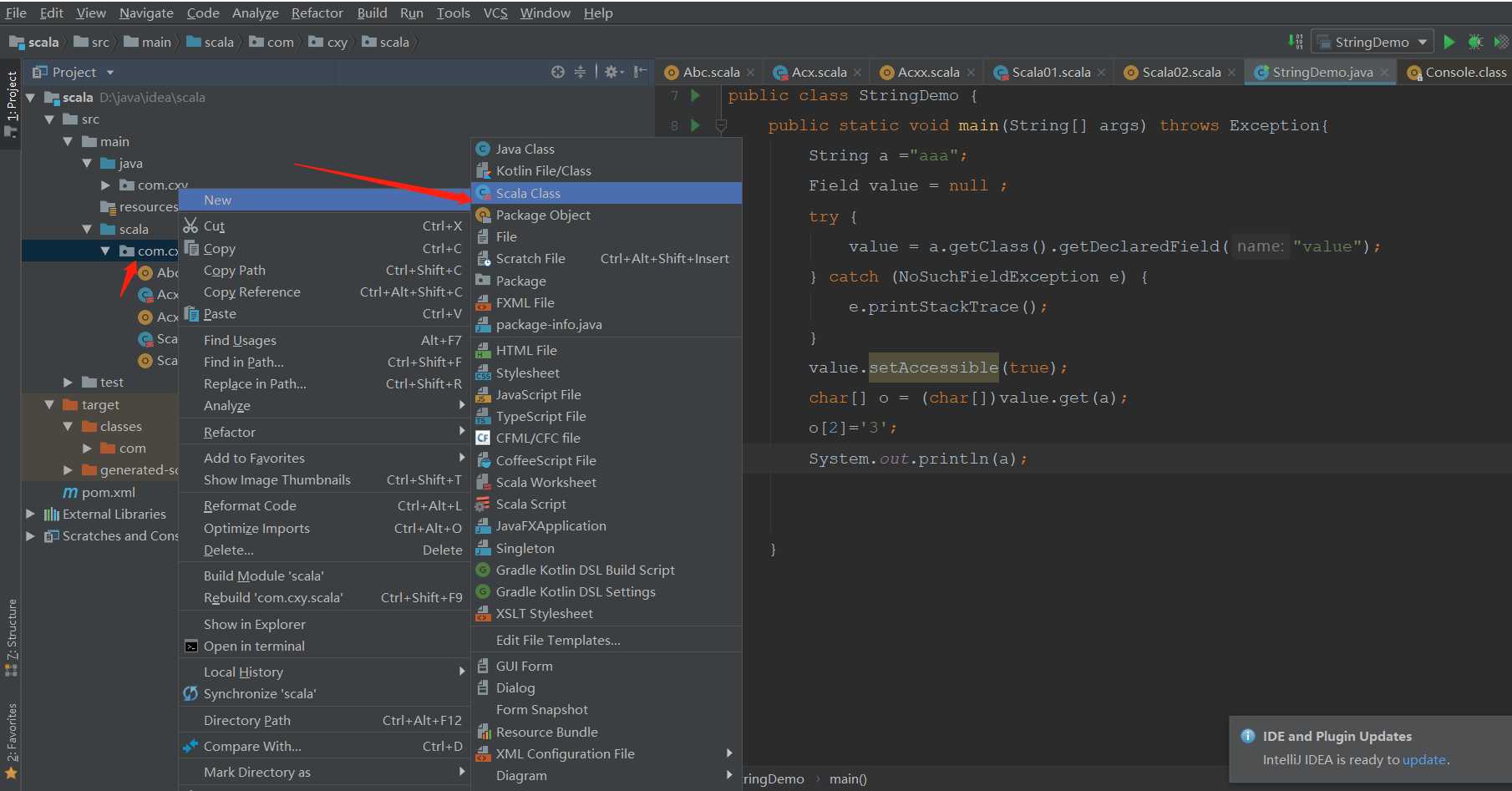
Task: Collapse the scala project root node
Action: [x=31, y=98]
